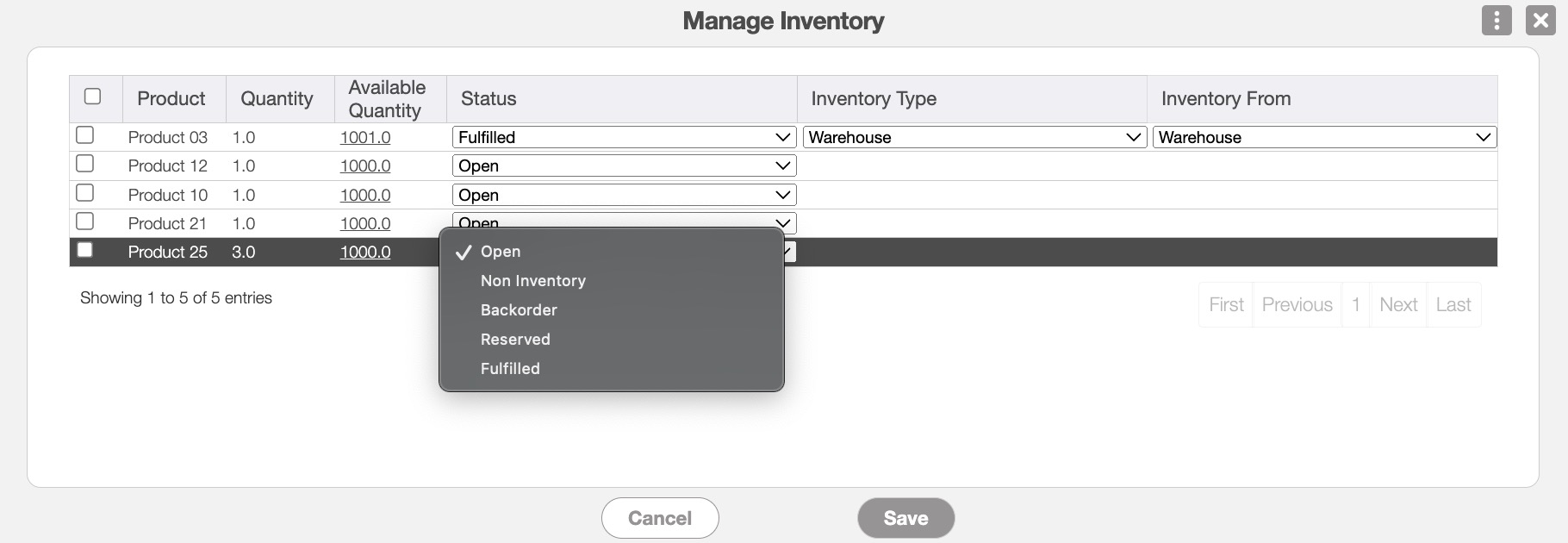Viewport: 1568px width, 543px height.
Task: Click the Save button
Action: pos(905,518)
